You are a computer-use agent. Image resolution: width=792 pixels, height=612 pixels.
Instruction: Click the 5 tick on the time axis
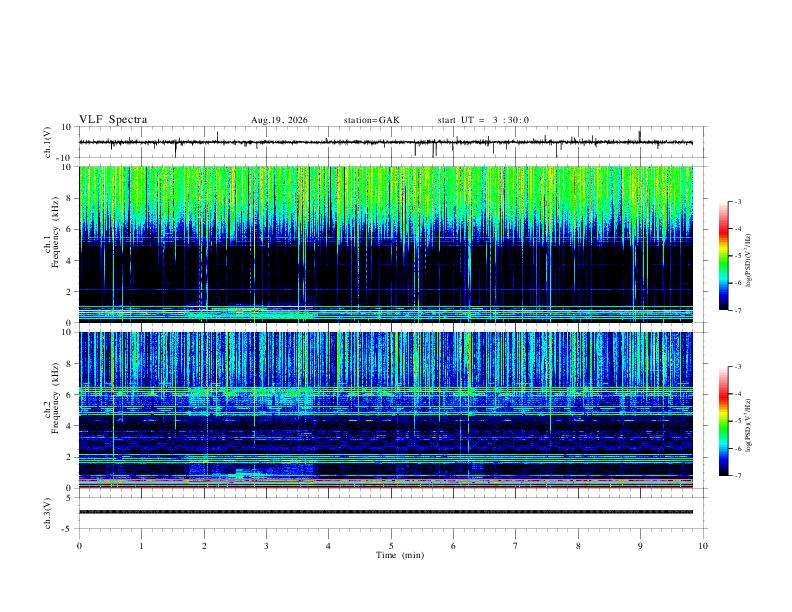point(391,546)
